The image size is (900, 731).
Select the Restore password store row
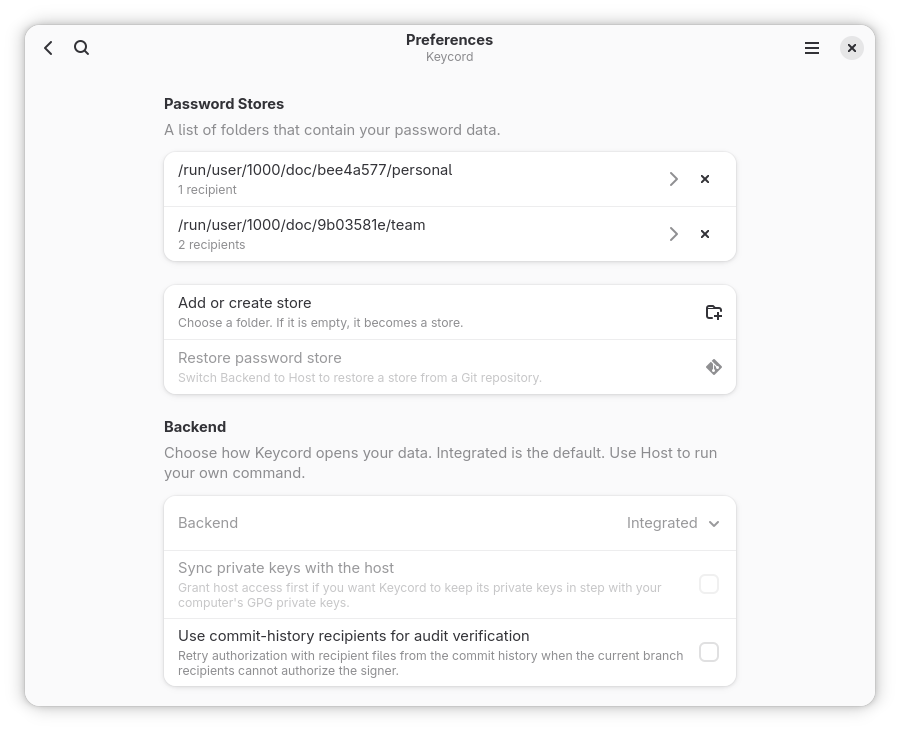point(450,367)
